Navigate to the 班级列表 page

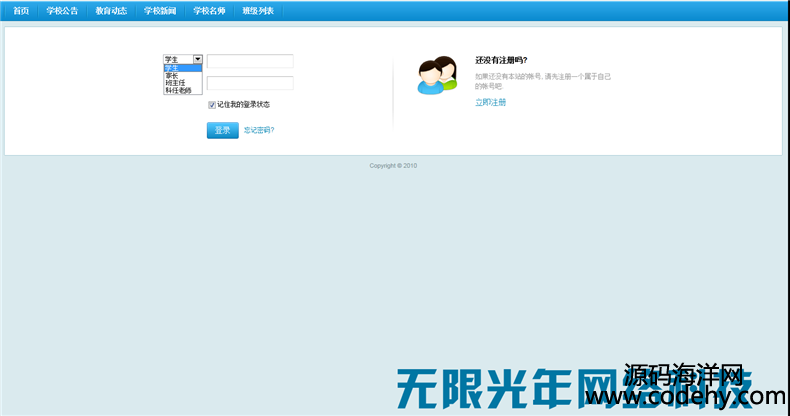258,10
